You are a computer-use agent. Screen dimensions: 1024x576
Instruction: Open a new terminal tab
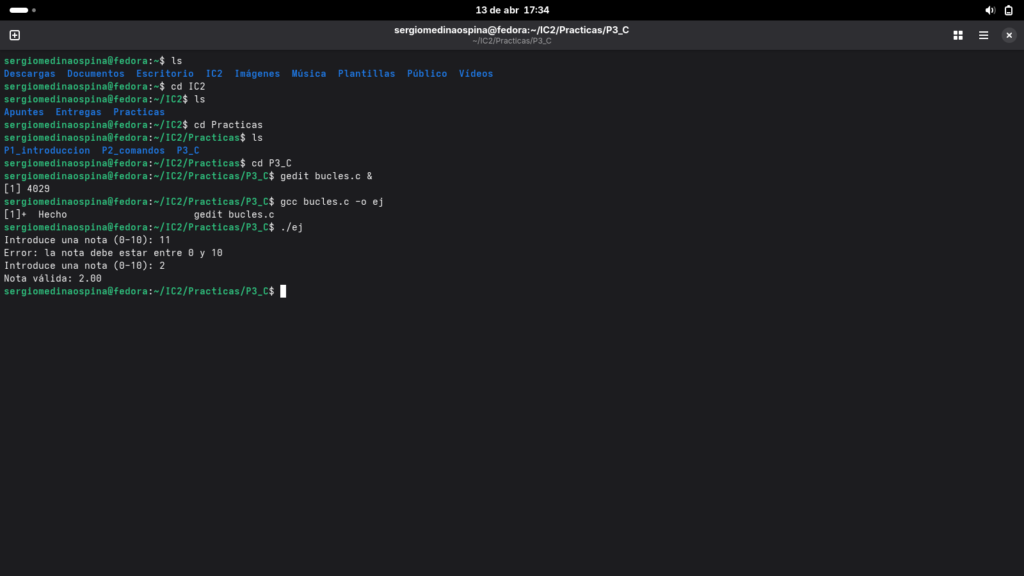(x=14, y=35)
